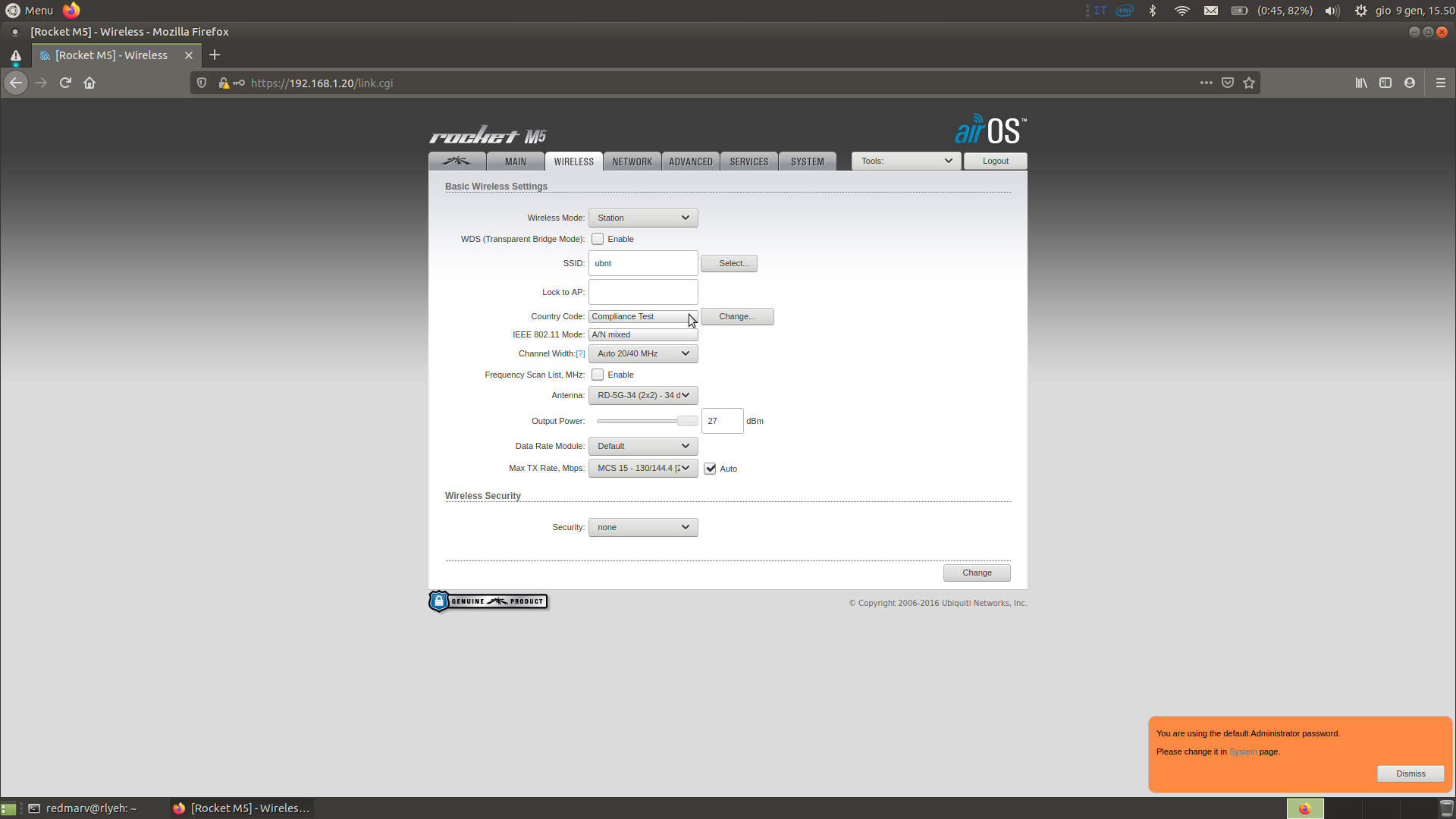Viewport: 1456px width, 819px height.
Task: Enable Frequency Scan List checkbox
Action: click(598, 375)
